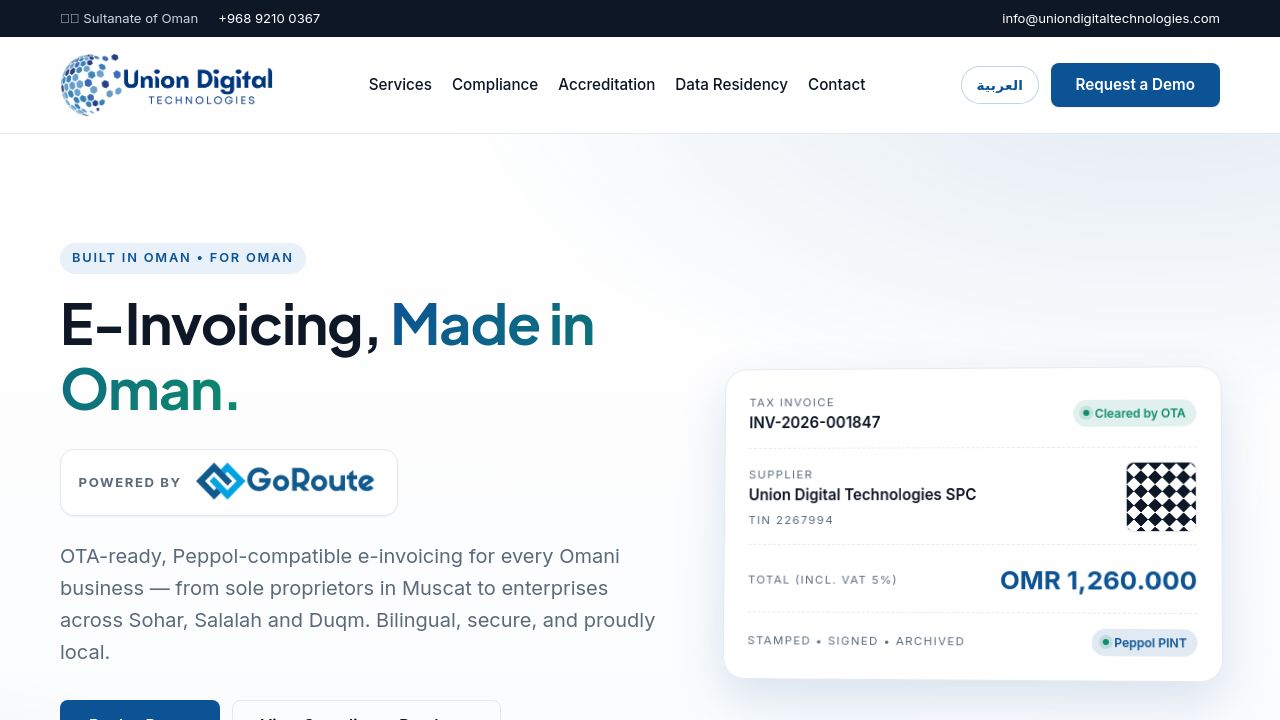Open the Data Residency nav link
This screenshot has width=1280, height=720.
coord(731,85)
